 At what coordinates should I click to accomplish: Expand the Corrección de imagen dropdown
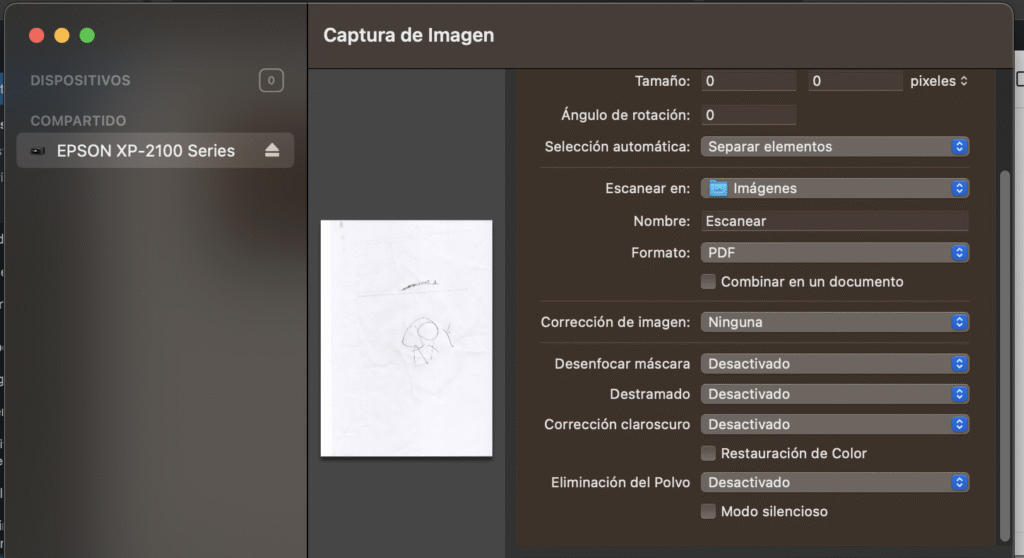click(834, 322)
